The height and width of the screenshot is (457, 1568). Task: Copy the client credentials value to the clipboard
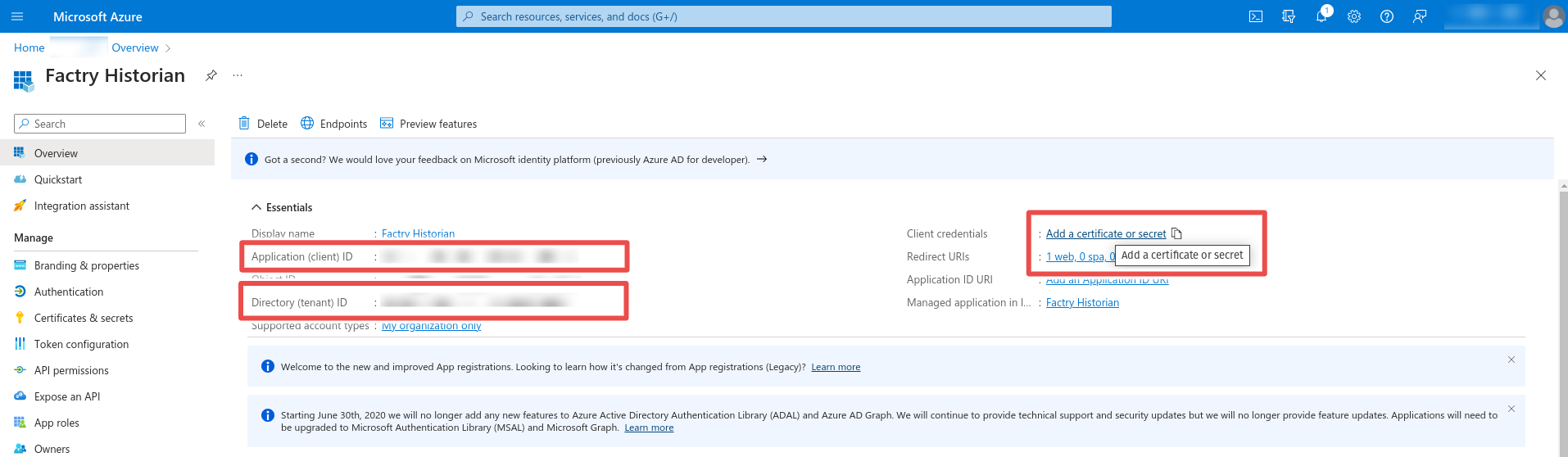[1176, 233]
